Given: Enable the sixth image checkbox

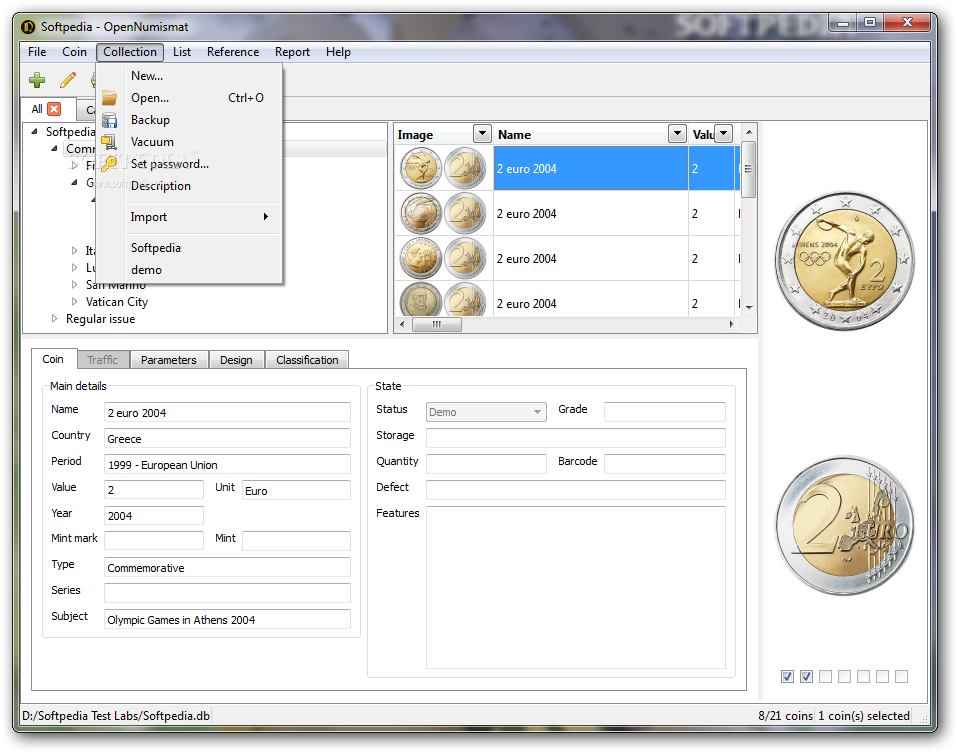Looking at the screenshot, I should tap(882, 676).
